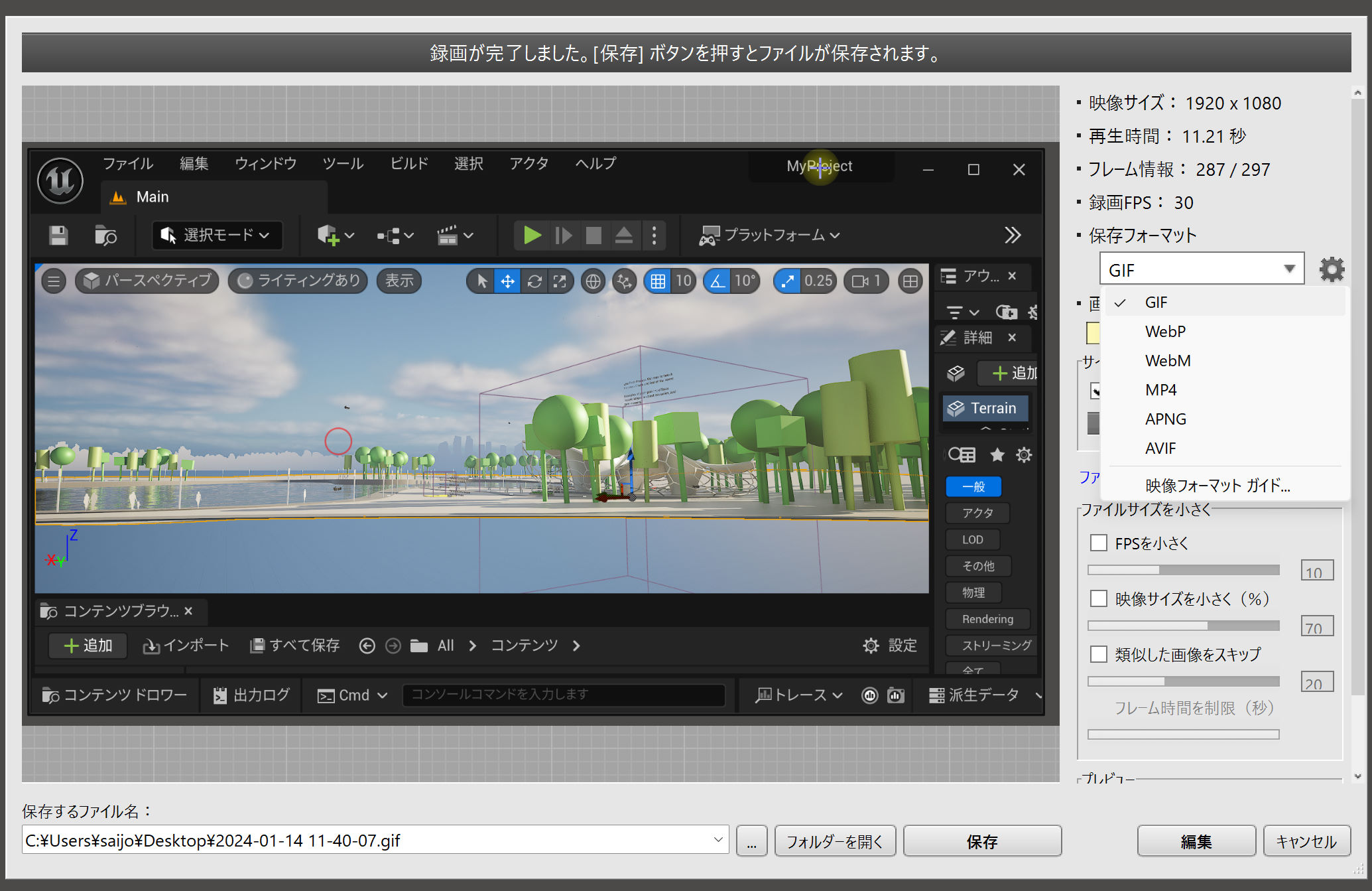Expand the save filename history dropdown arrow
This screenshot has width=1372, height=891.
tap(717, 840)
